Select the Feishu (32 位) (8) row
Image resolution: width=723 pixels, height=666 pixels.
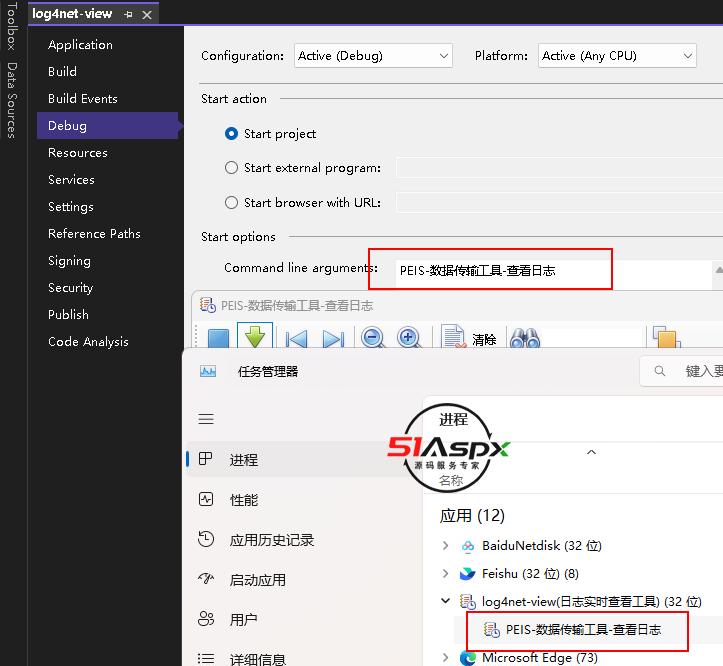573,573
